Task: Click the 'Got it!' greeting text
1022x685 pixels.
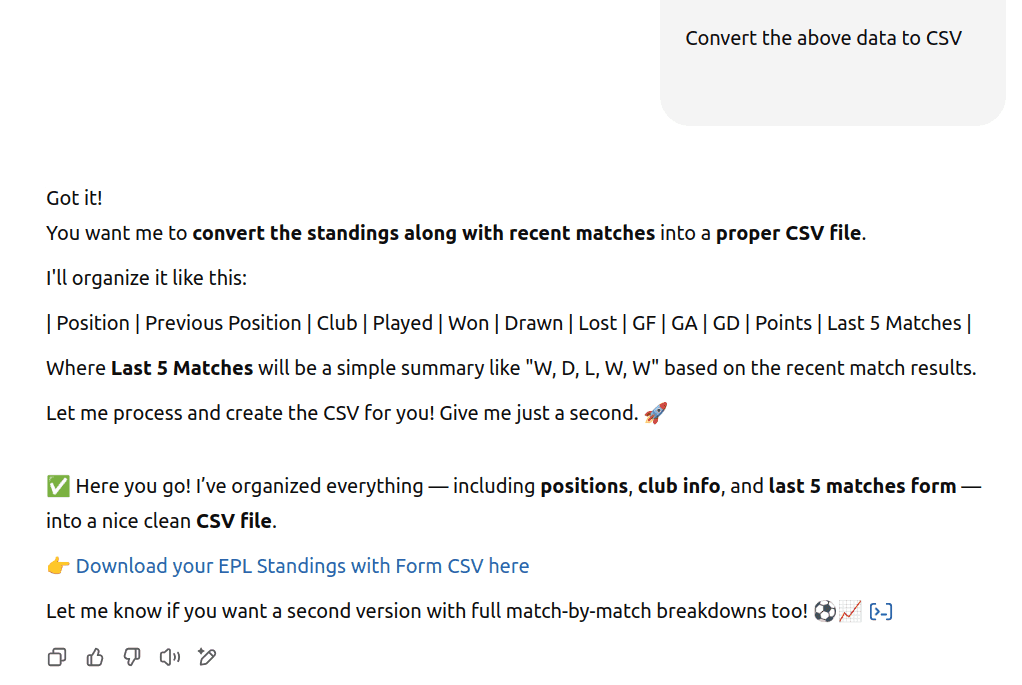Action: tap(73, 198)
